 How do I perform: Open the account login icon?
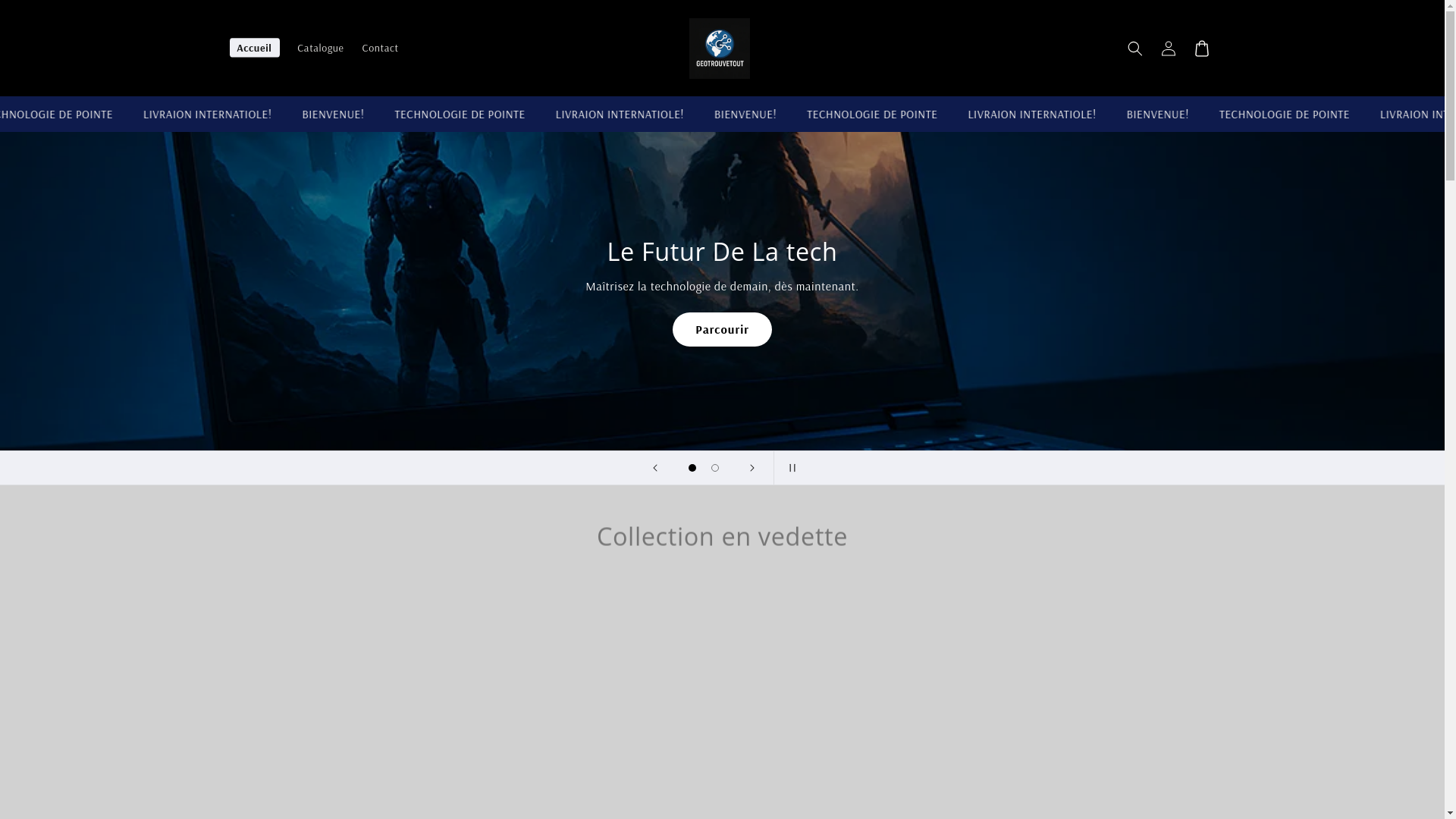pyautogui.click(x=1168, y=49)
